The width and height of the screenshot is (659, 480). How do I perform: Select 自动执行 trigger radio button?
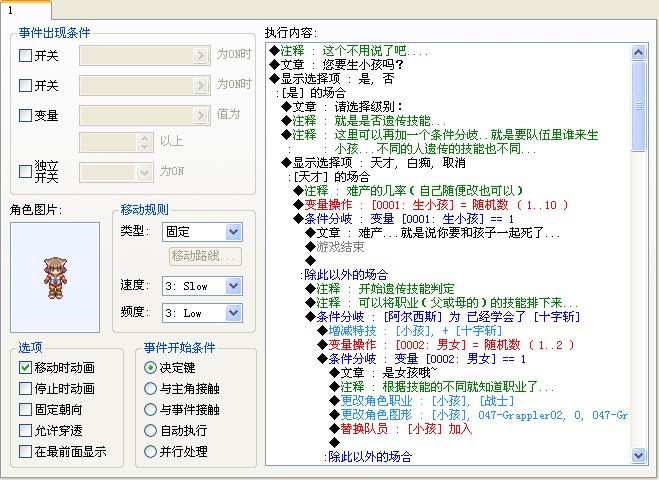[150, 430]
